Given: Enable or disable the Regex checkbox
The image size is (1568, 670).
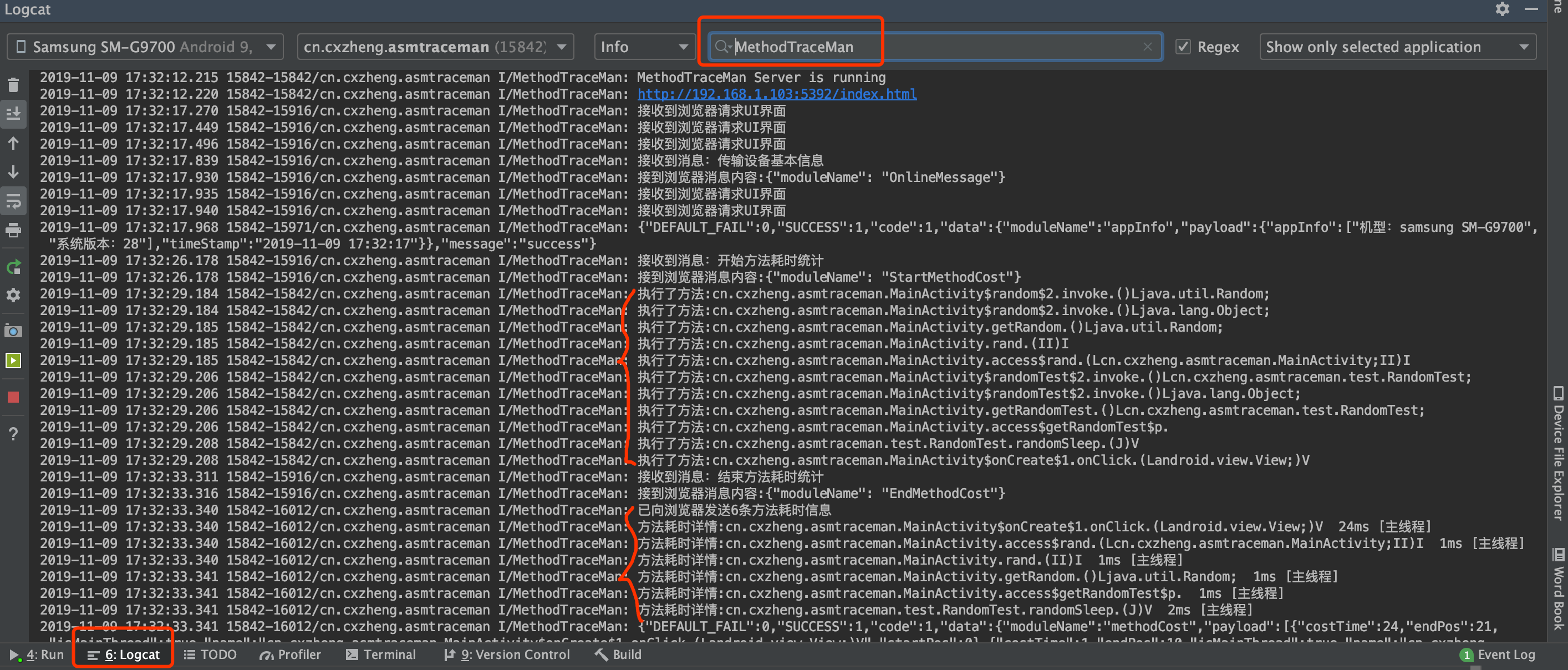Looking at the screenshot, I should pyautogui.click(x=1183, y=47).
